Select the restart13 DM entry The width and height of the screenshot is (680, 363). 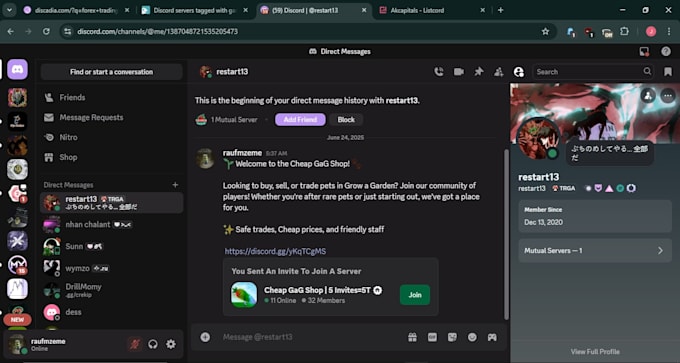112,203
